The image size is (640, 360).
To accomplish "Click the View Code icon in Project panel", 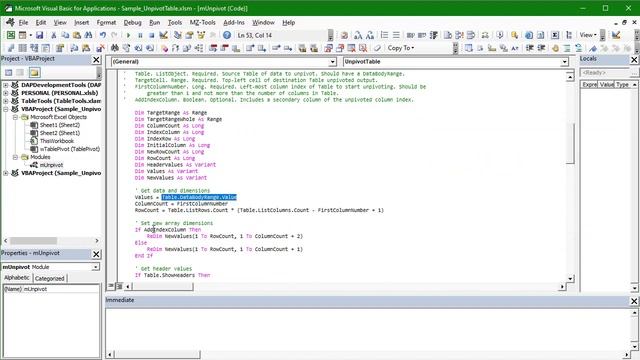I will [9, 73].
